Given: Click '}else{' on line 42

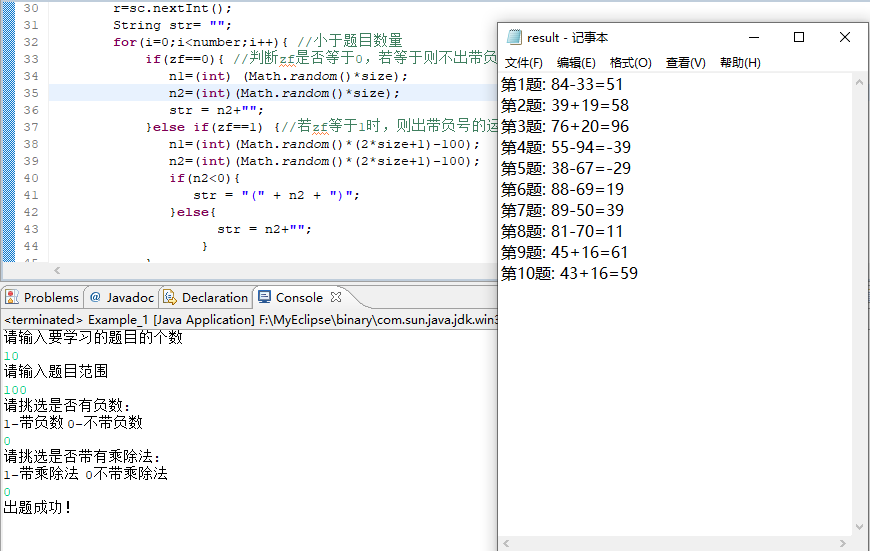Looking at the screenshot, I should (193, 212).
